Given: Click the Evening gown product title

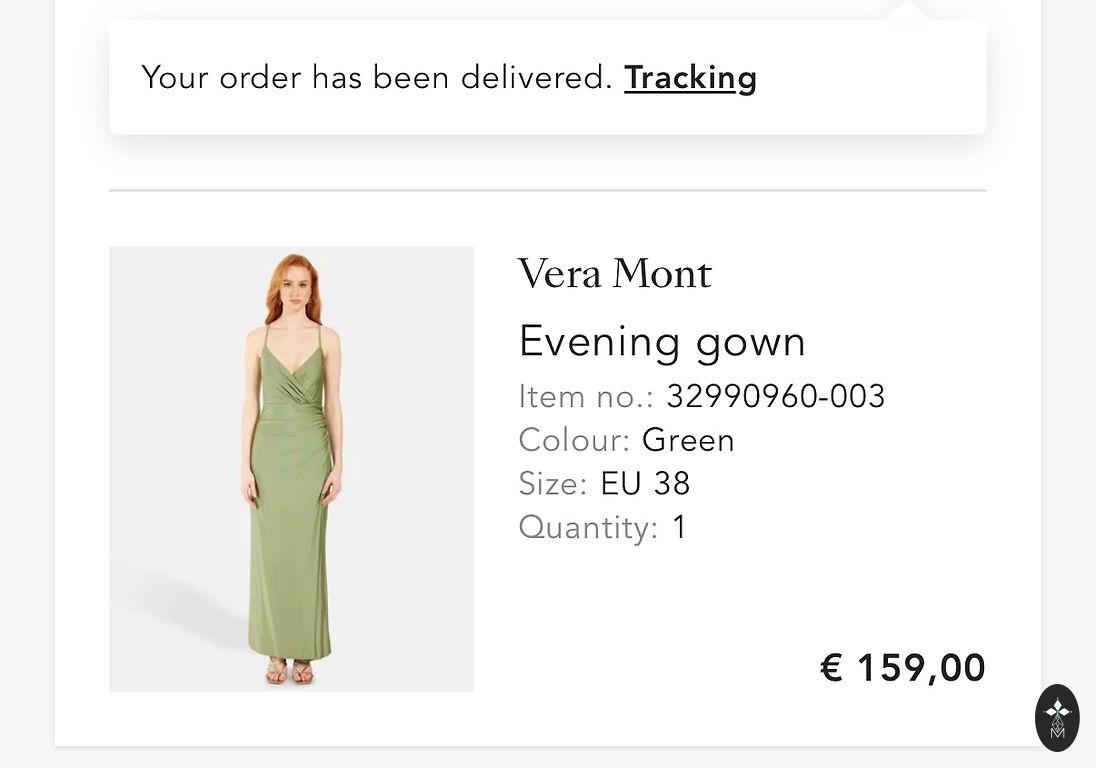Looking at the screenshot, I should (x=662, y=342).
